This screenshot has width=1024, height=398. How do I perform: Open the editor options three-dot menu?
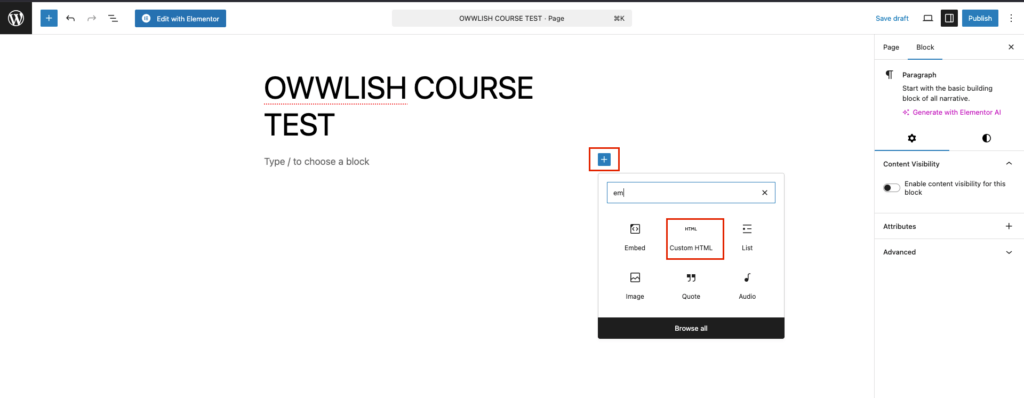(x=1012, y=18)
